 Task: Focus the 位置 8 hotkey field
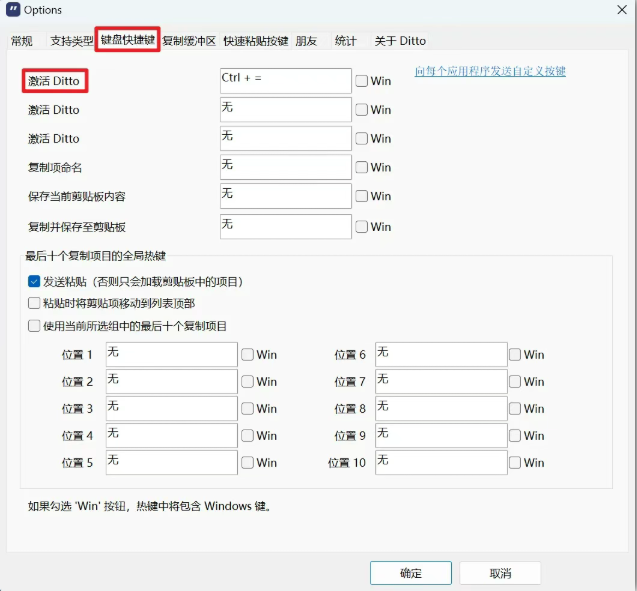click(x=441, y=408)
